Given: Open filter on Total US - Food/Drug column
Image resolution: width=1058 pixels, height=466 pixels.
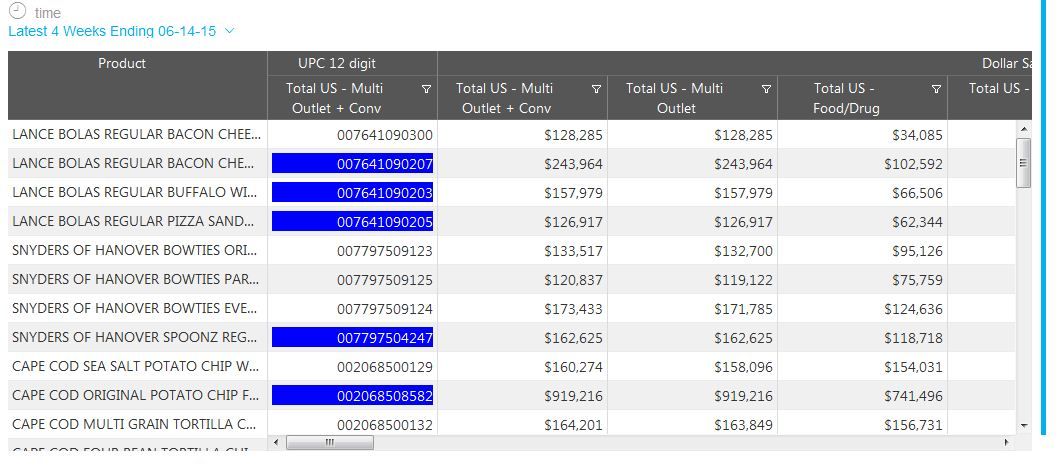Looking at the screenshot, I should [x=937, y=89].
